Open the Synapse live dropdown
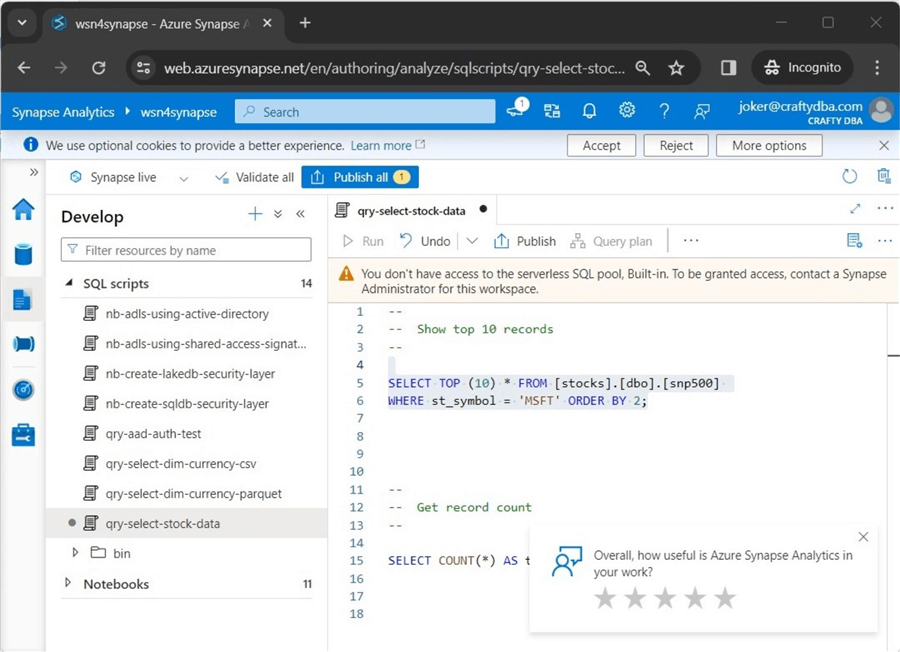The height and width of the screenshot is (652, 900). tap(183, 178)
